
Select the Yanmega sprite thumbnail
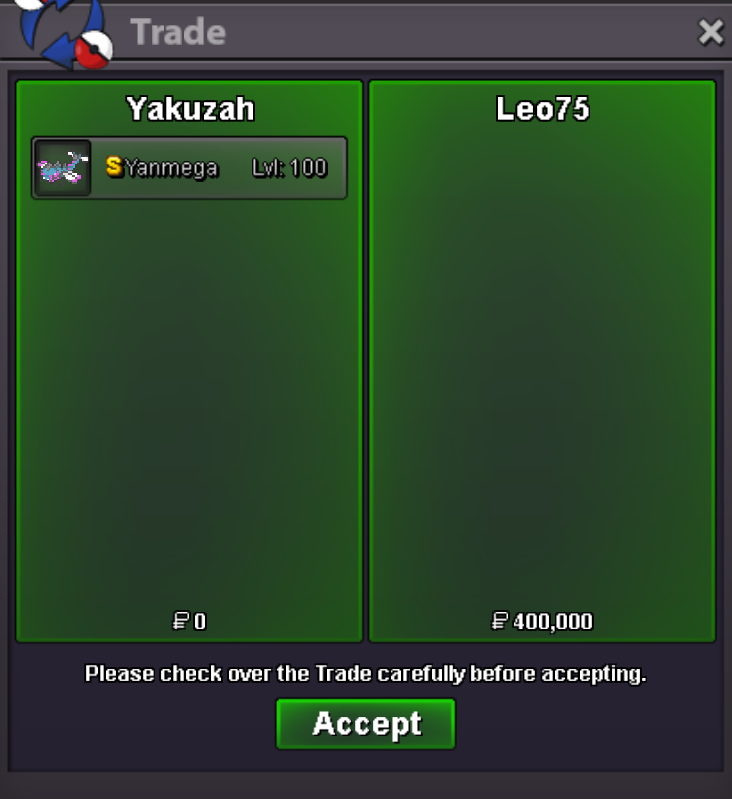pyautogui.click(x=63, y=168)
